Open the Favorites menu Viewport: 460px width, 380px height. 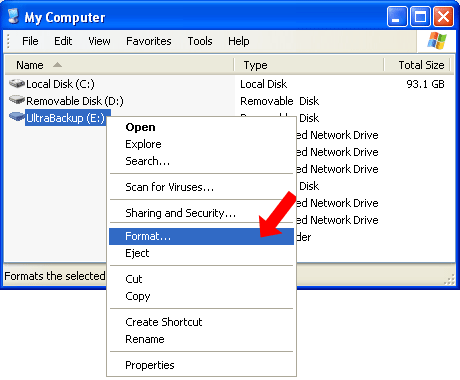coord(149,41)
